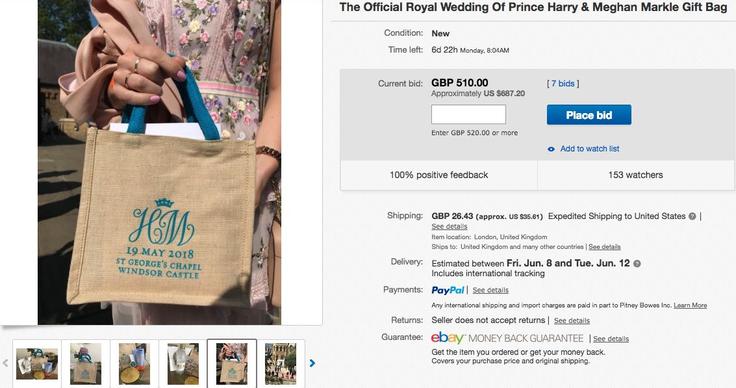Click the main photo of the HM gift bag
This screenshot has height=388, width=736.
(159, 162)
